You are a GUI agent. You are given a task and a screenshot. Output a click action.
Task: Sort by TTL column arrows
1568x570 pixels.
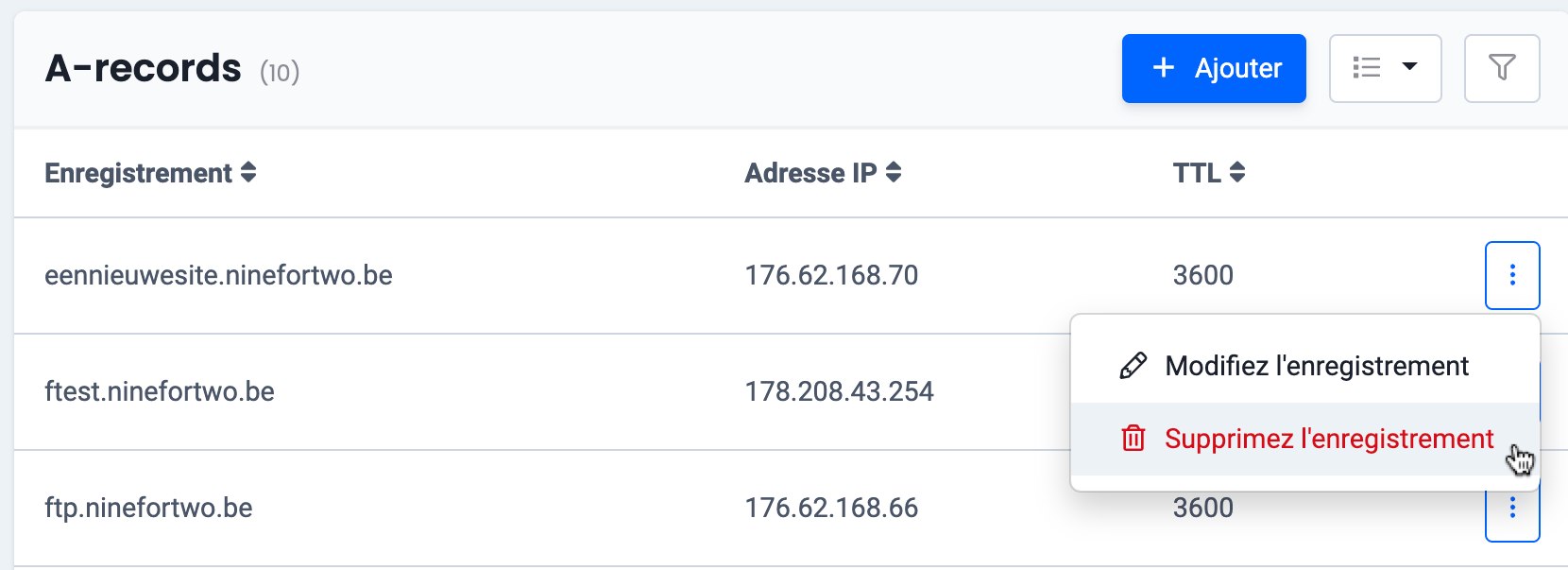(x=1237, y=173)
